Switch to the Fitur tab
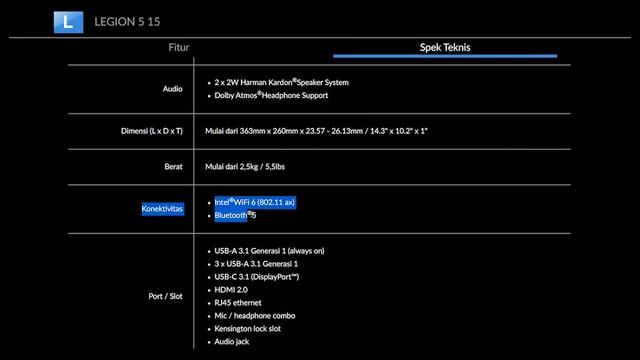 [179, 47]
